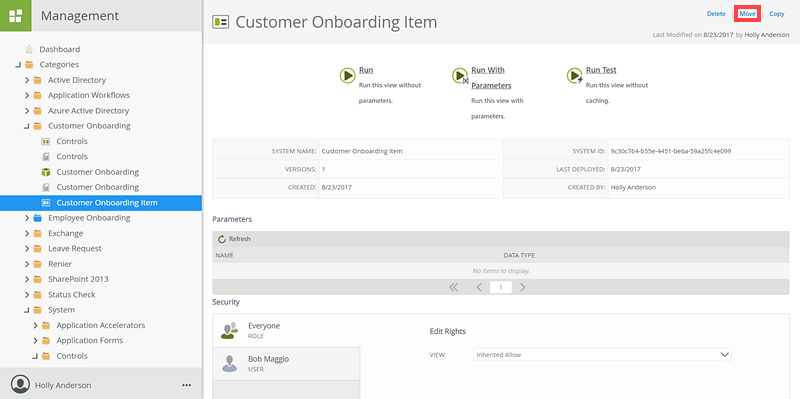Click the view icon beside page title

(x=220, y=22)
